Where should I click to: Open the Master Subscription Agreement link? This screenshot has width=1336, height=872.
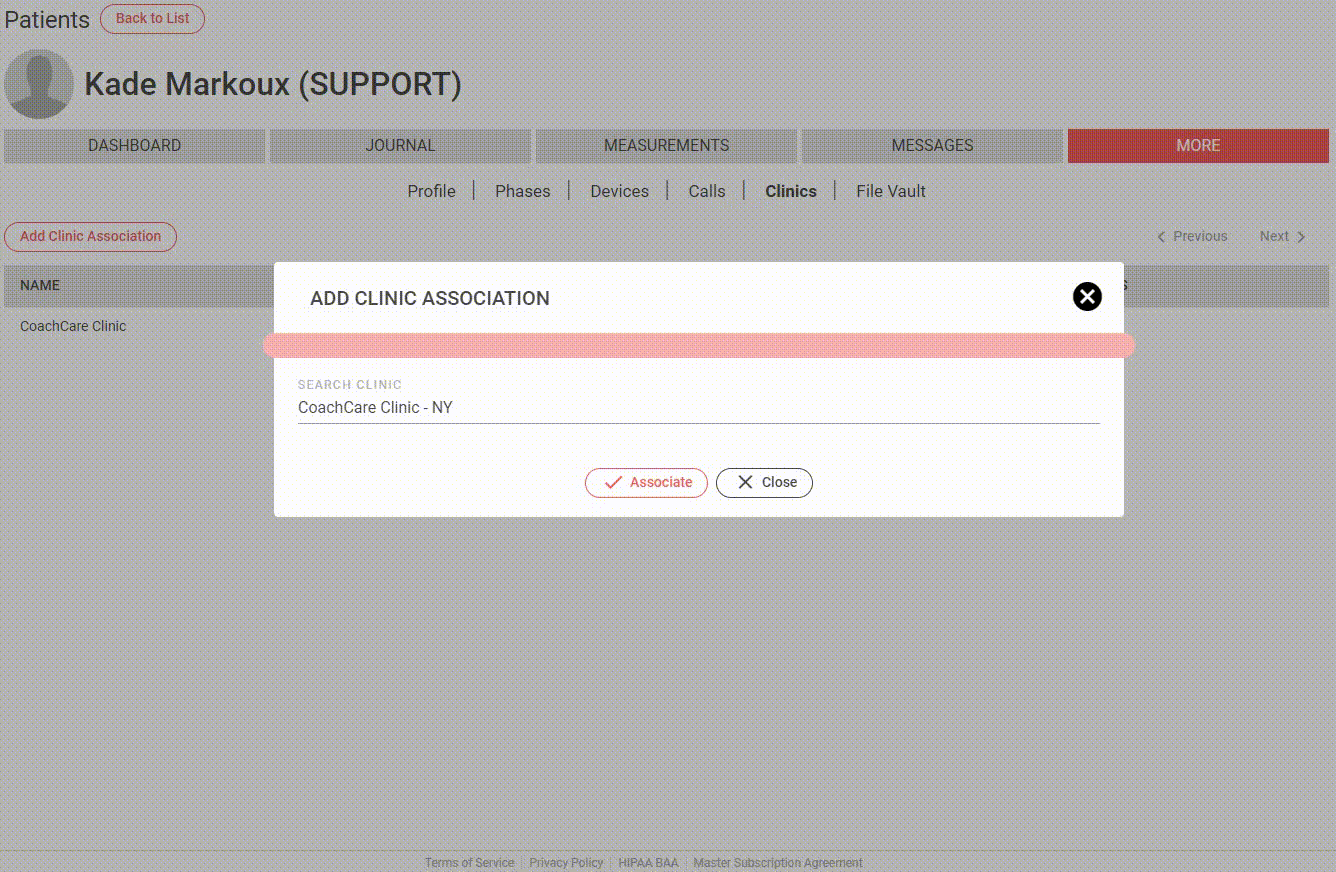coord(778,863)
